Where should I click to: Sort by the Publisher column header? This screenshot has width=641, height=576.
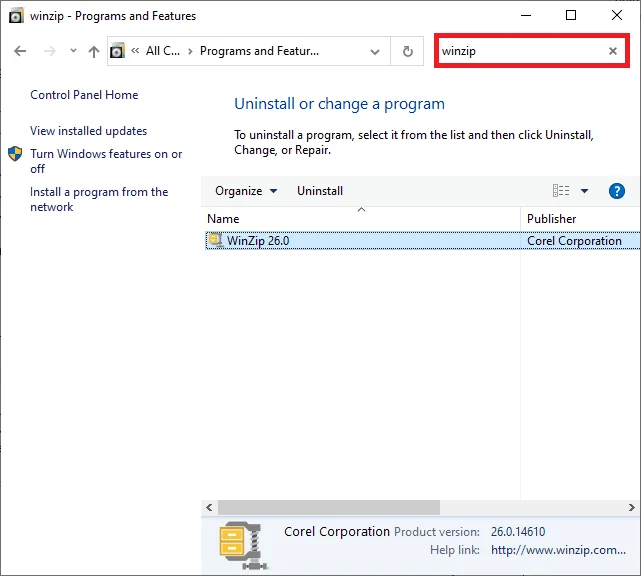(x=580, y=218)
